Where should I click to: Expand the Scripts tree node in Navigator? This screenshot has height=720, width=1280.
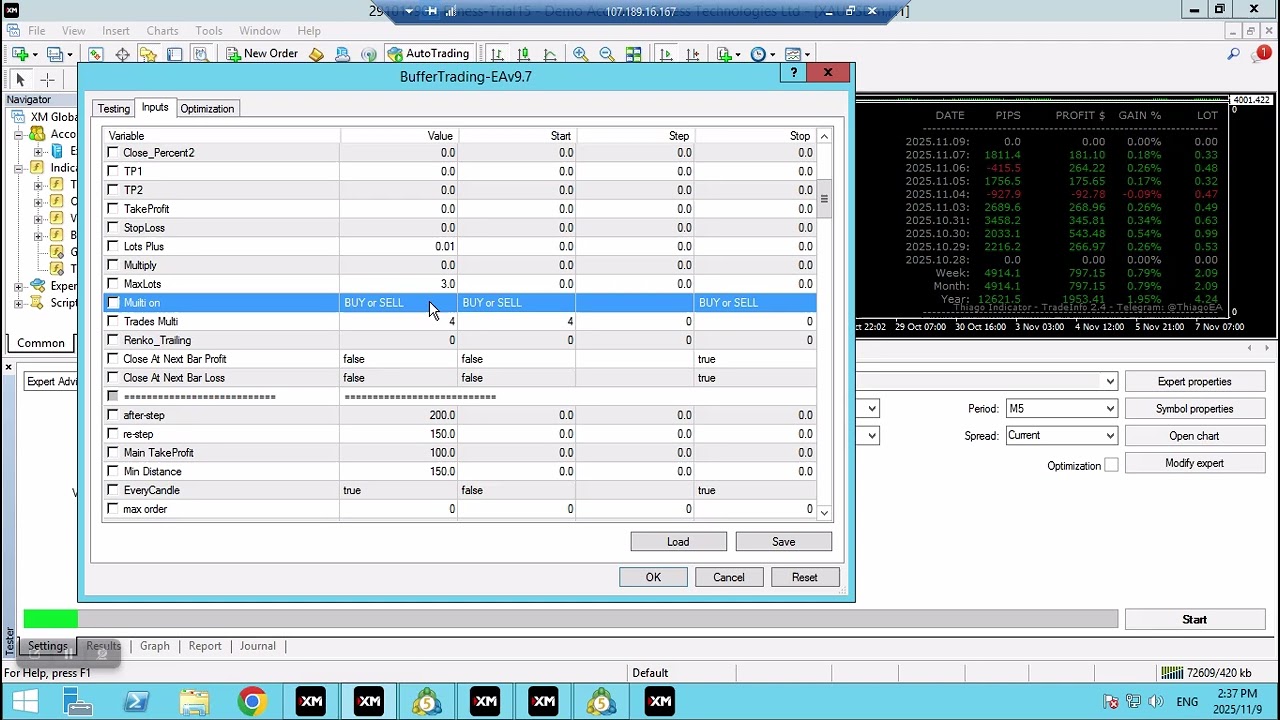point(19,303)
